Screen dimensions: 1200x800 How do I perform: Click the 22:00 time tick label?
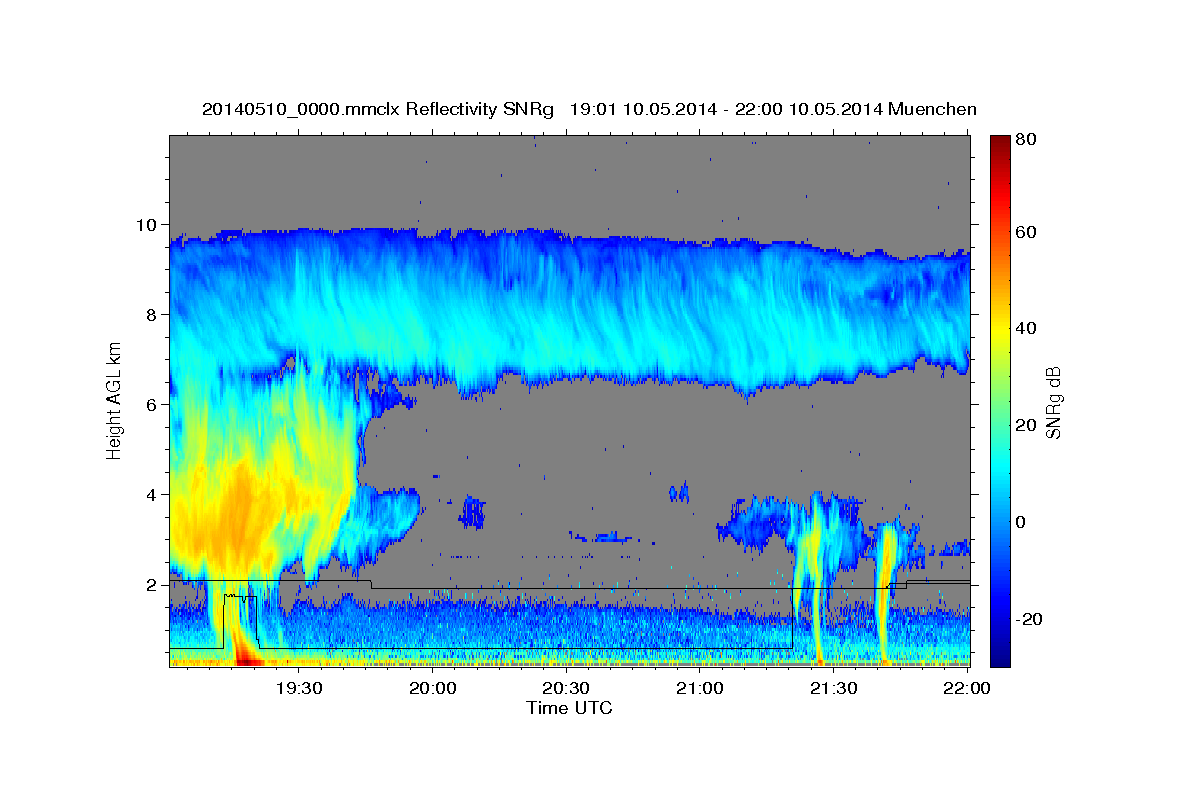pos(967,688)
